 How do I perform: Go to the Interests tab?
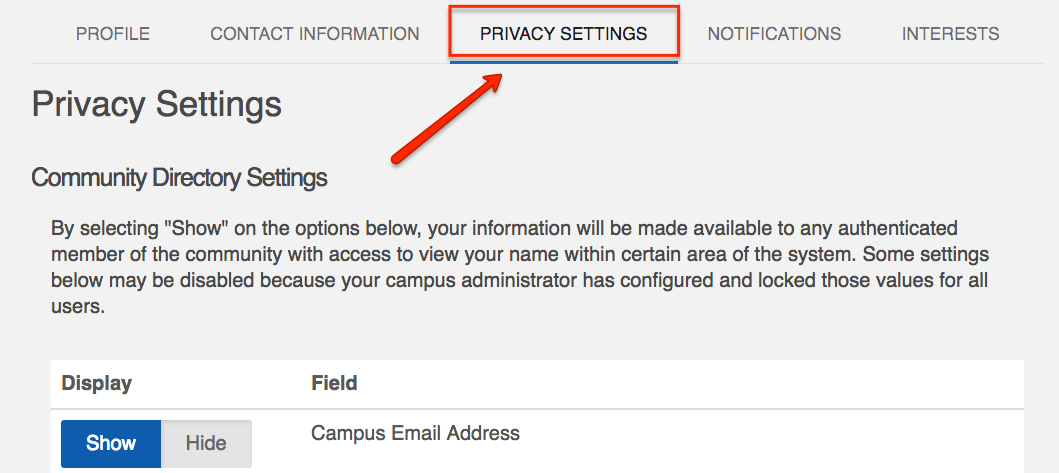point(950,34)
